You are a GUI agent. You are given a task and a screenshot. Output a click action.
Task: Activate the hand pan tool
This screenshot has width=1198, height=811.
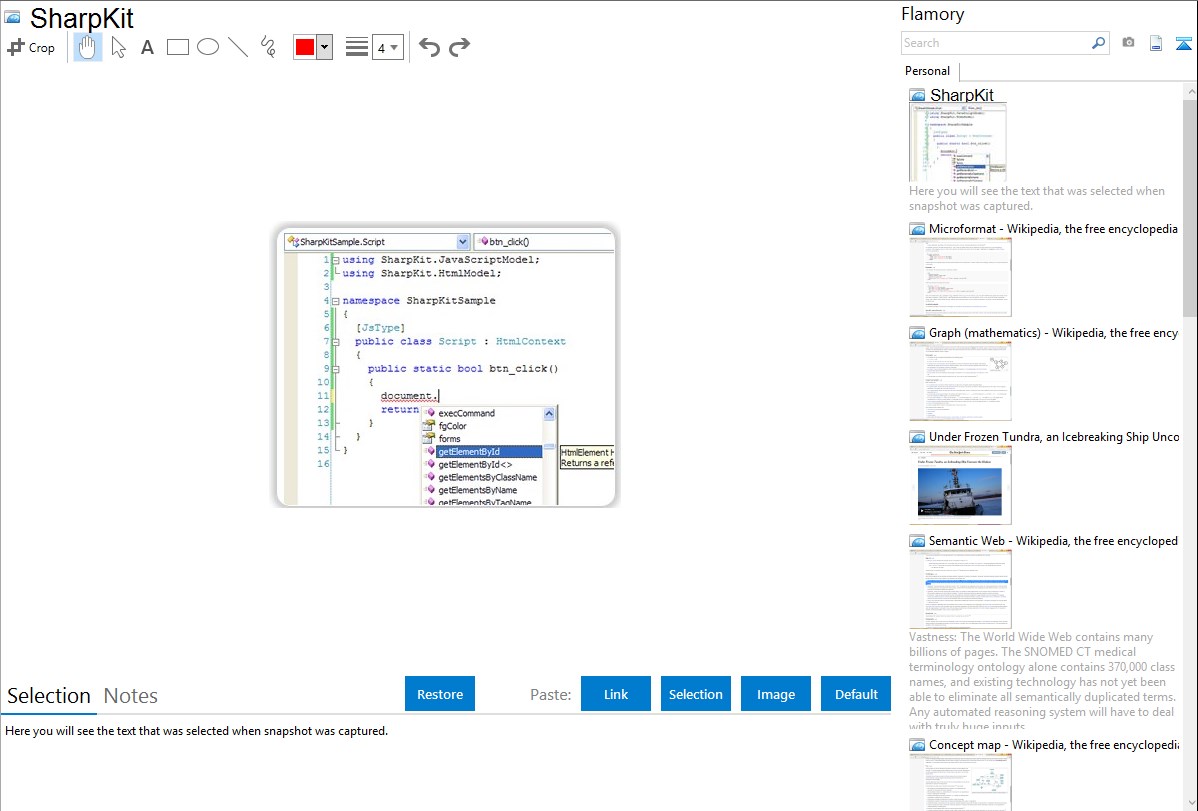coord(88,47)
